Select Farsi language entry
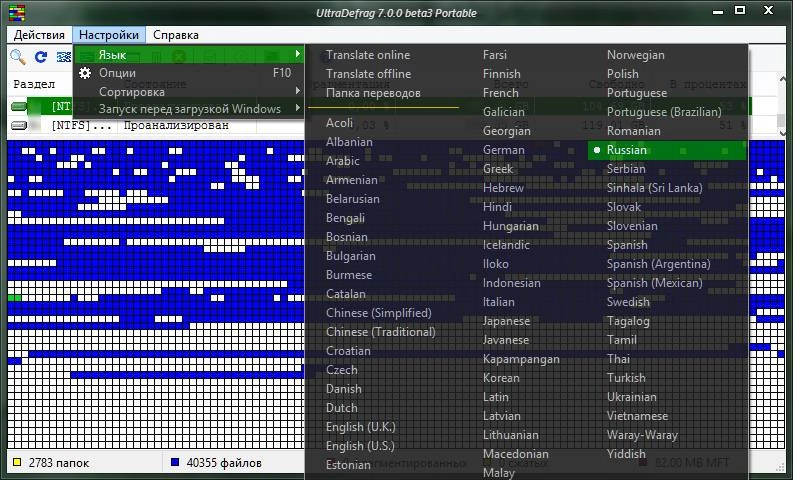Viewport: 793px width, 480px height. [x=495, y=55]
